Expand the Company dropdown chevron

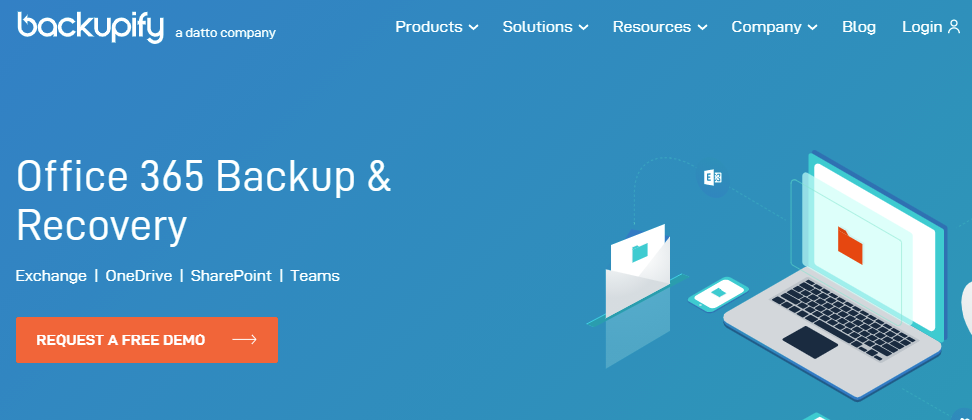pos(813,28)
